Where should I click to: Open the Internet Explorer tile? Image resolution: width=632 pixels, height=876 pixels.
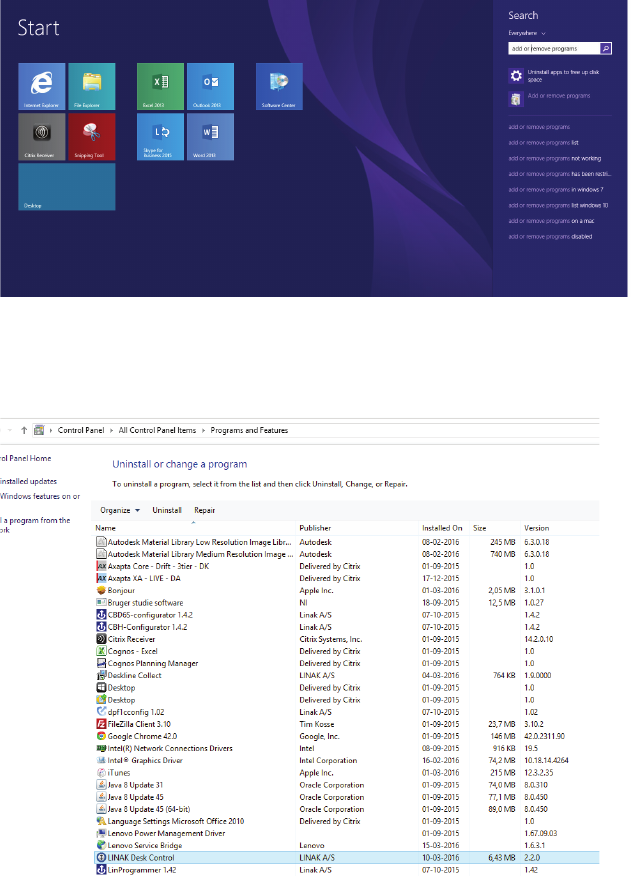42,87
